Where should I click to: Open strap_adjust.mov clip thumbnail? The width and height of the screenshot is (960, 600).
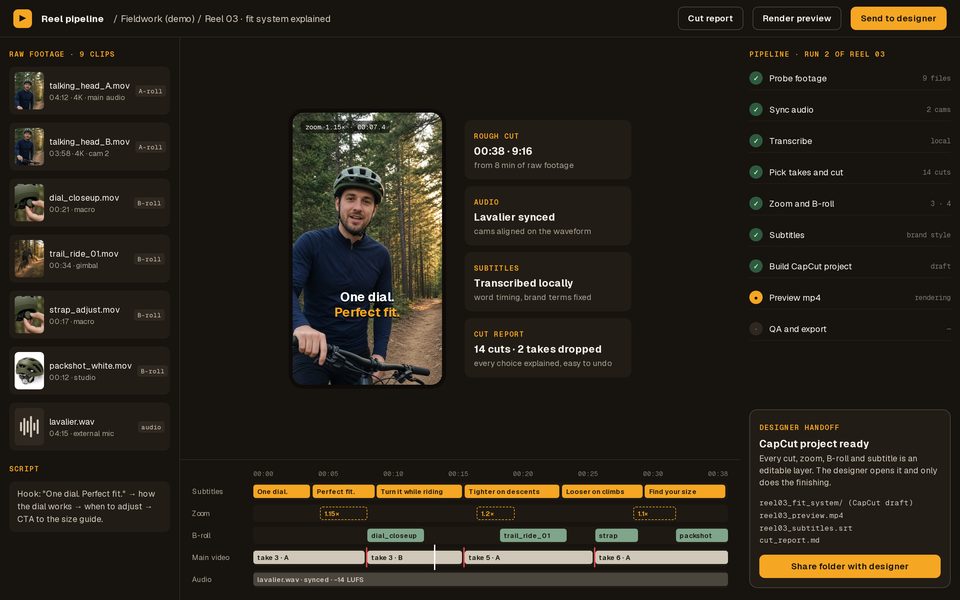coord(29,315)
